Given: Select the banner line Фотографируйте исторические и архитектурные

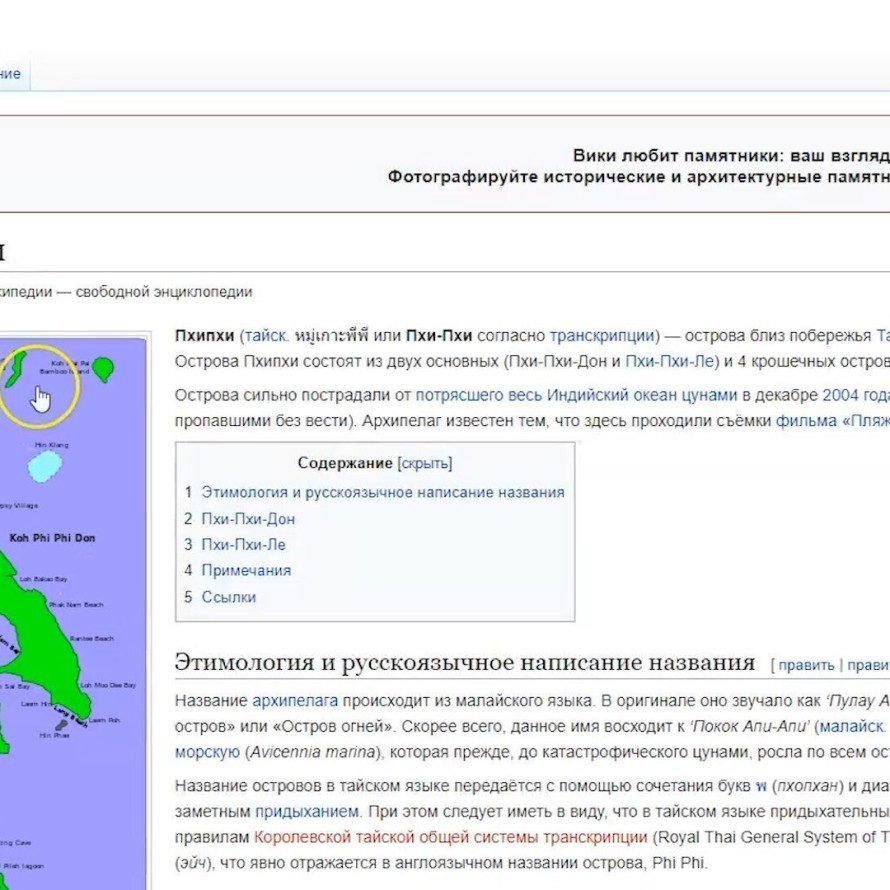Looking at the screenshot, I should click(x=603, y=177).
